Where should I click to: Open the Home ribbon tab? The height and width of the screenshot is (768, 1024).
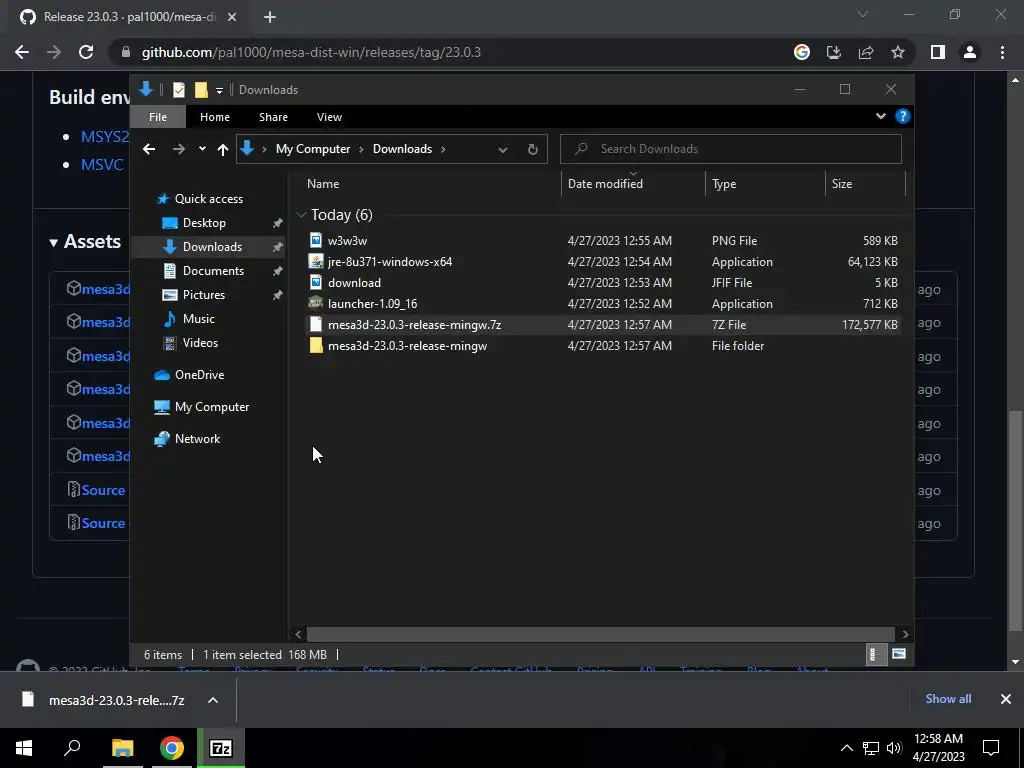pyautogui.click(x=215, y=117)
